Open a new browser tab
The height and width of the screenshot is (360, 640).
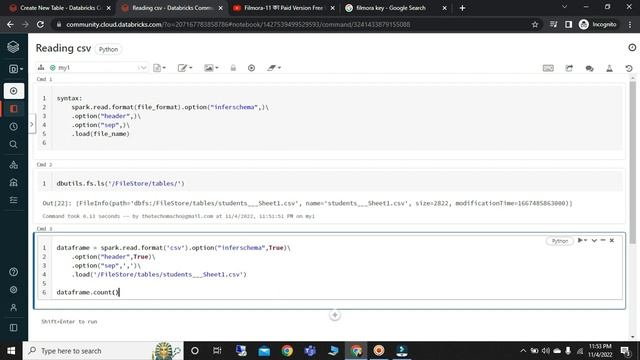coord(462,8)
